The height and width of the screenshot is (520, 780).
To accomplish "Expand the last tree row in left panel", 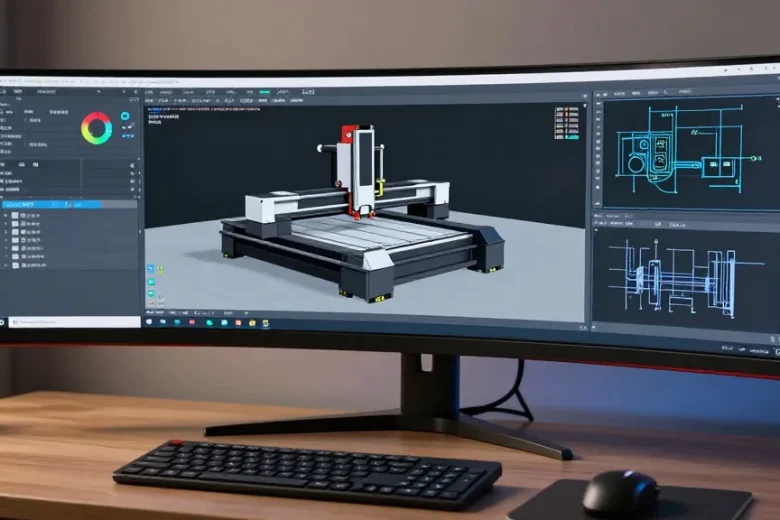I will (6, 265).
